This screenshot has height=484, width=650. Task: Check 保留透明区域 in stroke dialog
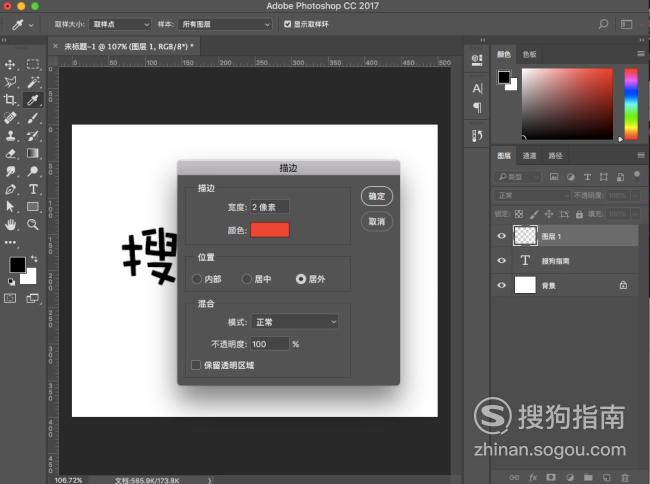pos(196,365)
